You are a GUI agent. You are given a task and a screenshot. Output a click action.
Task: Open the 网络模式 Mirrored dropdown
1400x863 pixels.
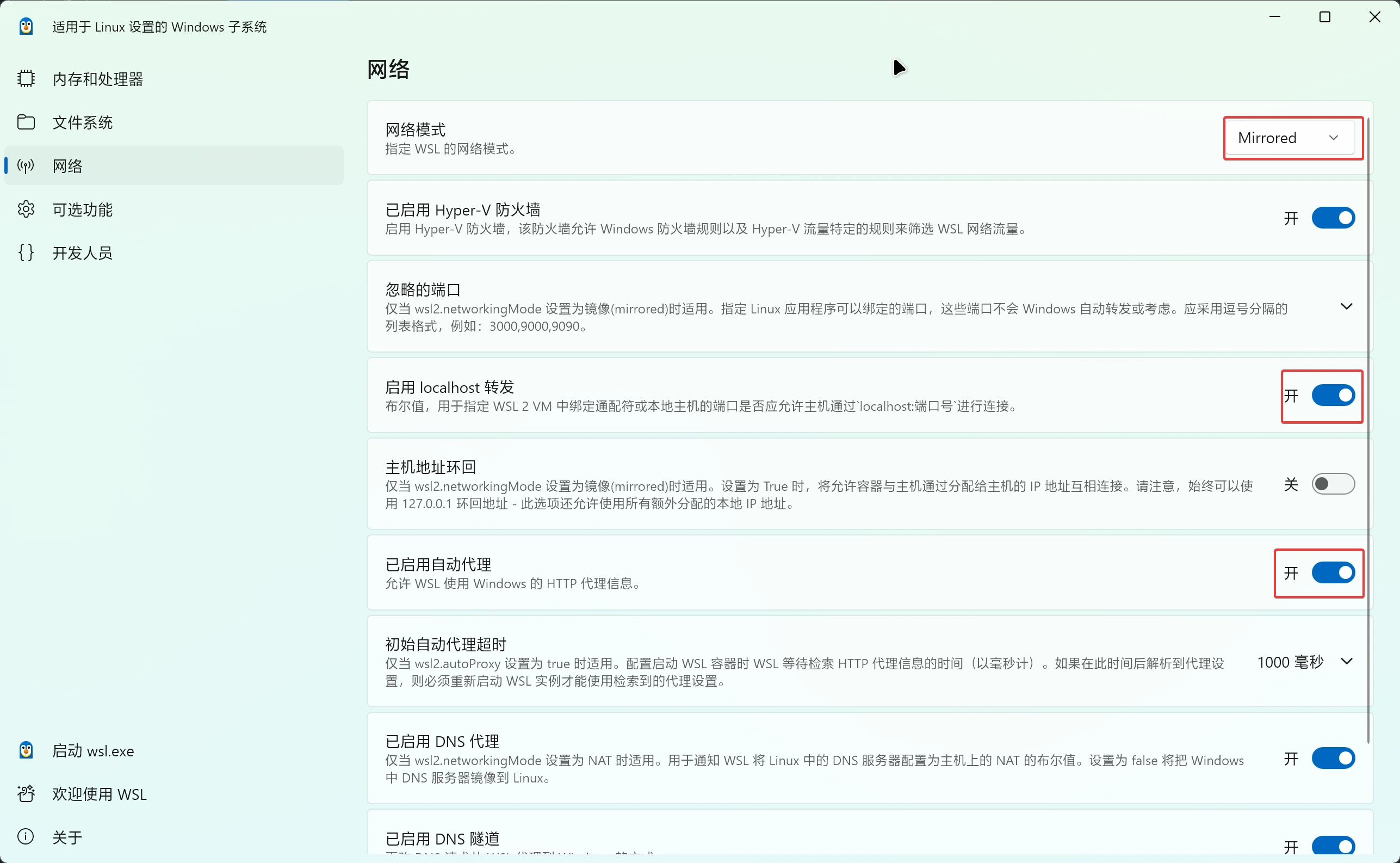pyautogui.click(x=1291, y=138)
